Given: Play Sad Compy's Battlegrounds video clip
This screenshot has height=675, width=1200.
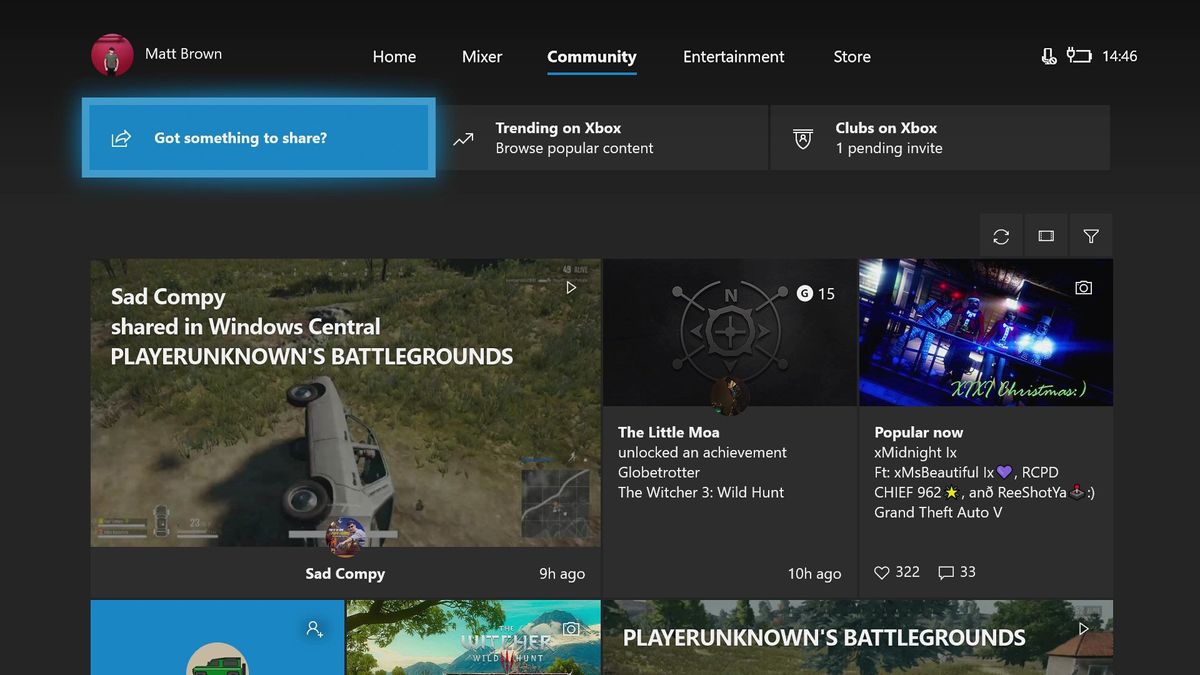Looking at the screenshot, I should (571, 287).
